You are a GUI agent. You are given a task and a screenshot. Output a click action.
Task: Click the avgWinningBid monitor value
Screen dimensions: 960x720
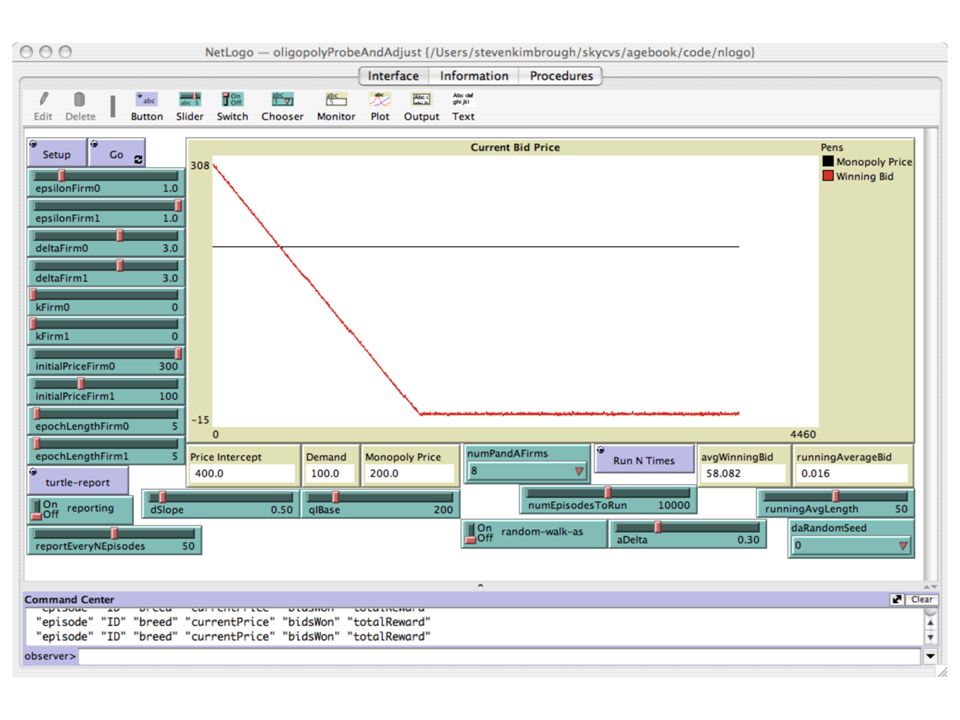[x=743, y=473]
